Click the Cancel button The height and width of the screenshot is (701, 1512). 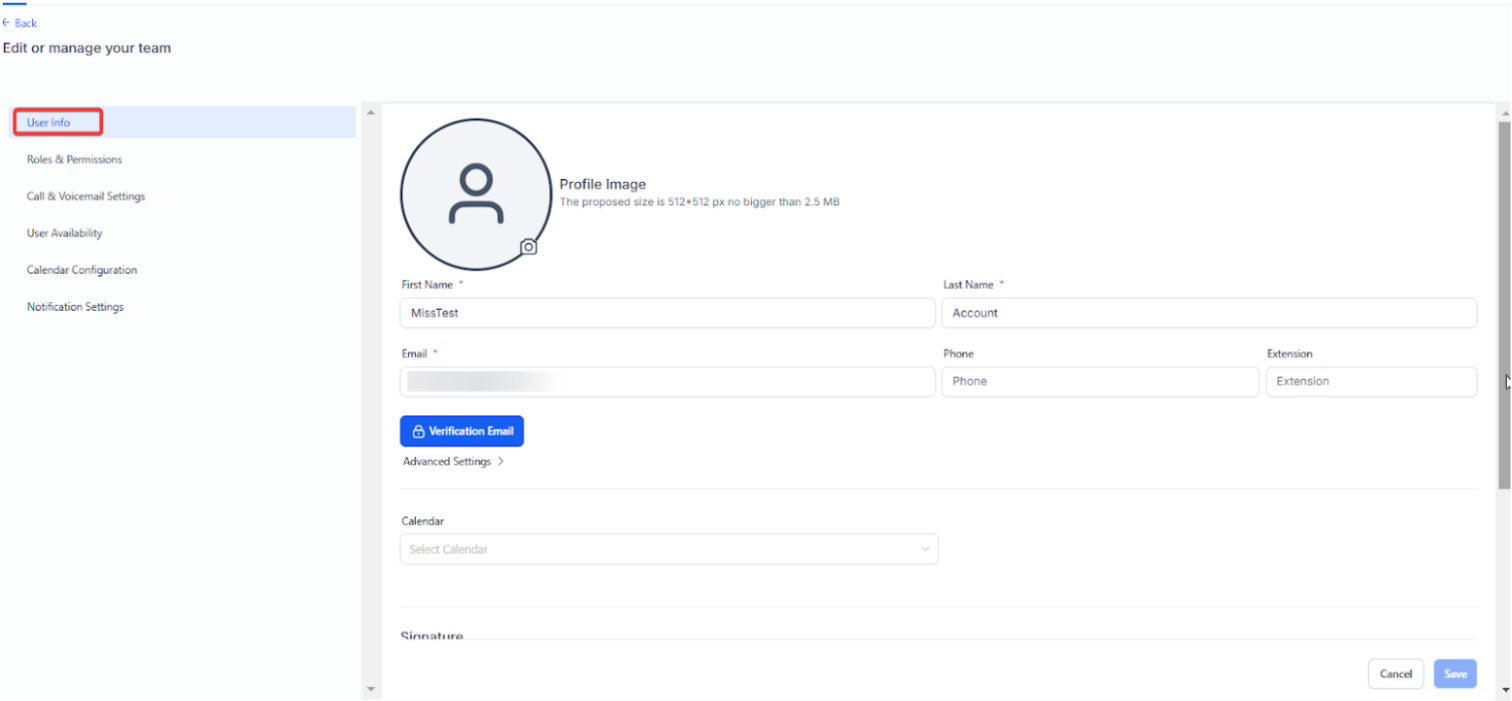(x=1395, y=674)
